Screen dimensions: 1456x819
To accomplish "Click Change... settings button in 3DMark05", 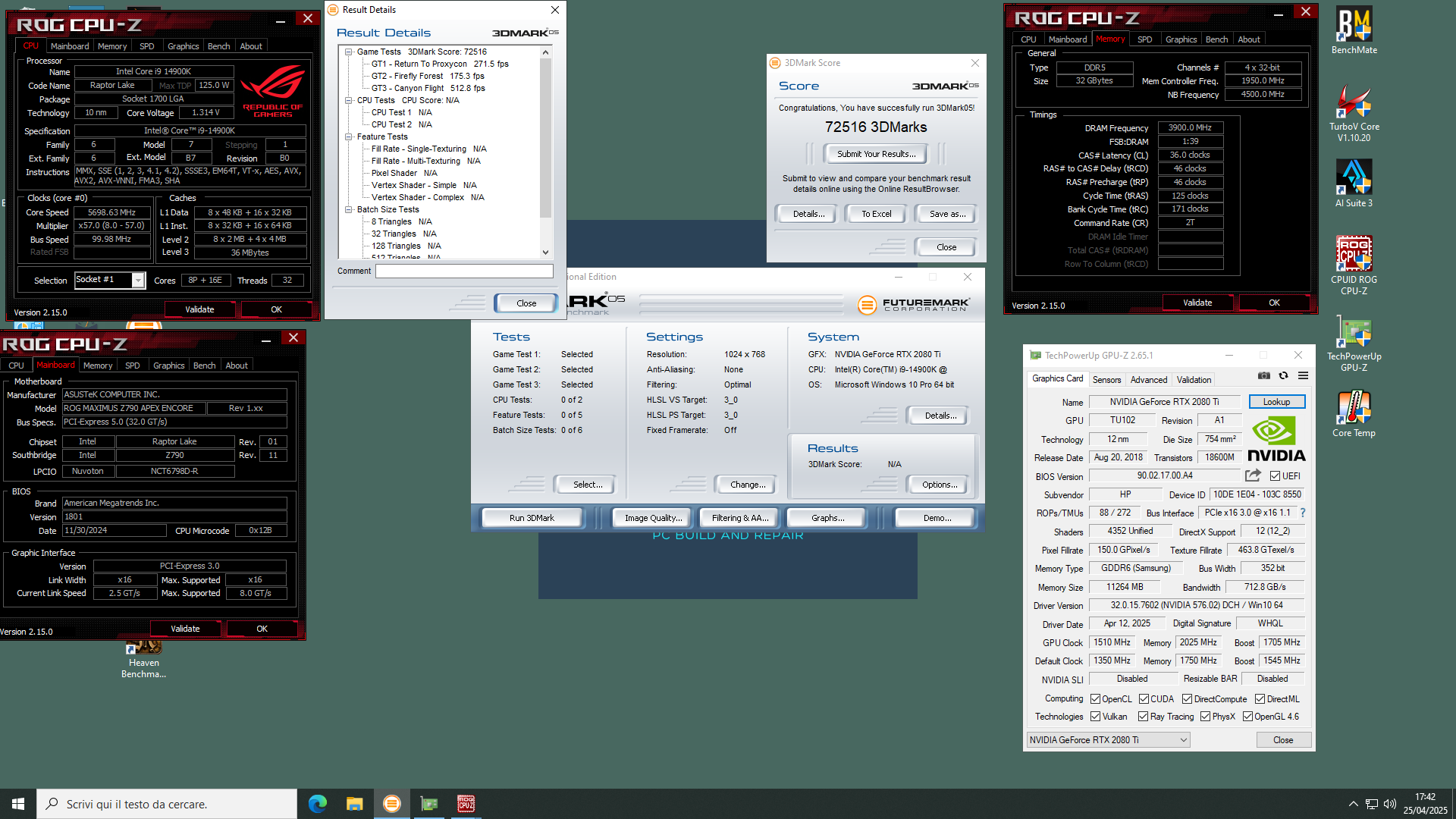I will pos(748,485).
